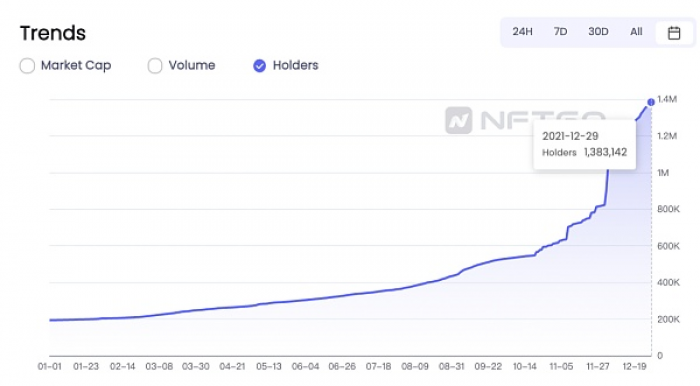Click the 2021-12-29 tooltip date

tap(570, 136)
